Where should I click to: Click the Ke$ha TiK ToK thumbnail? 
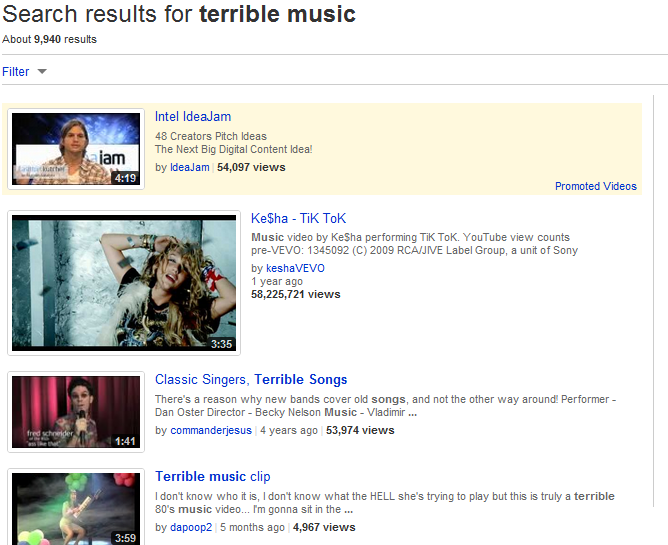pos(124,283)
